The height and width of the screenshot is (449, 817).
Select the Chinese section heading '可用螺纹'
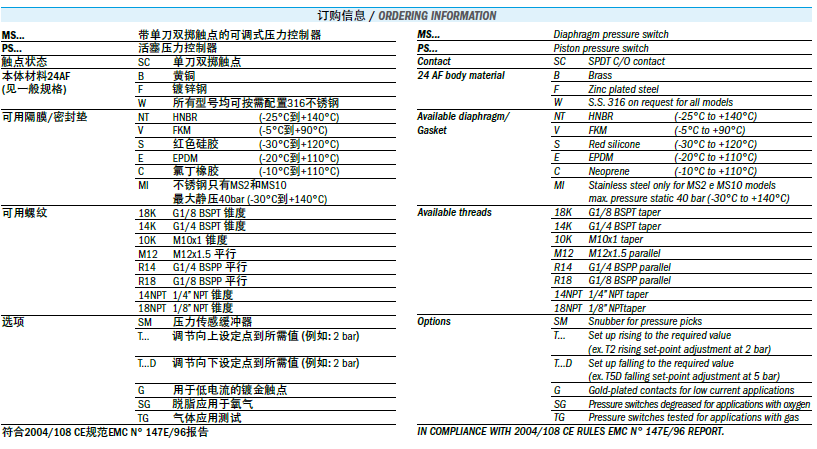[x=25, y=213]
